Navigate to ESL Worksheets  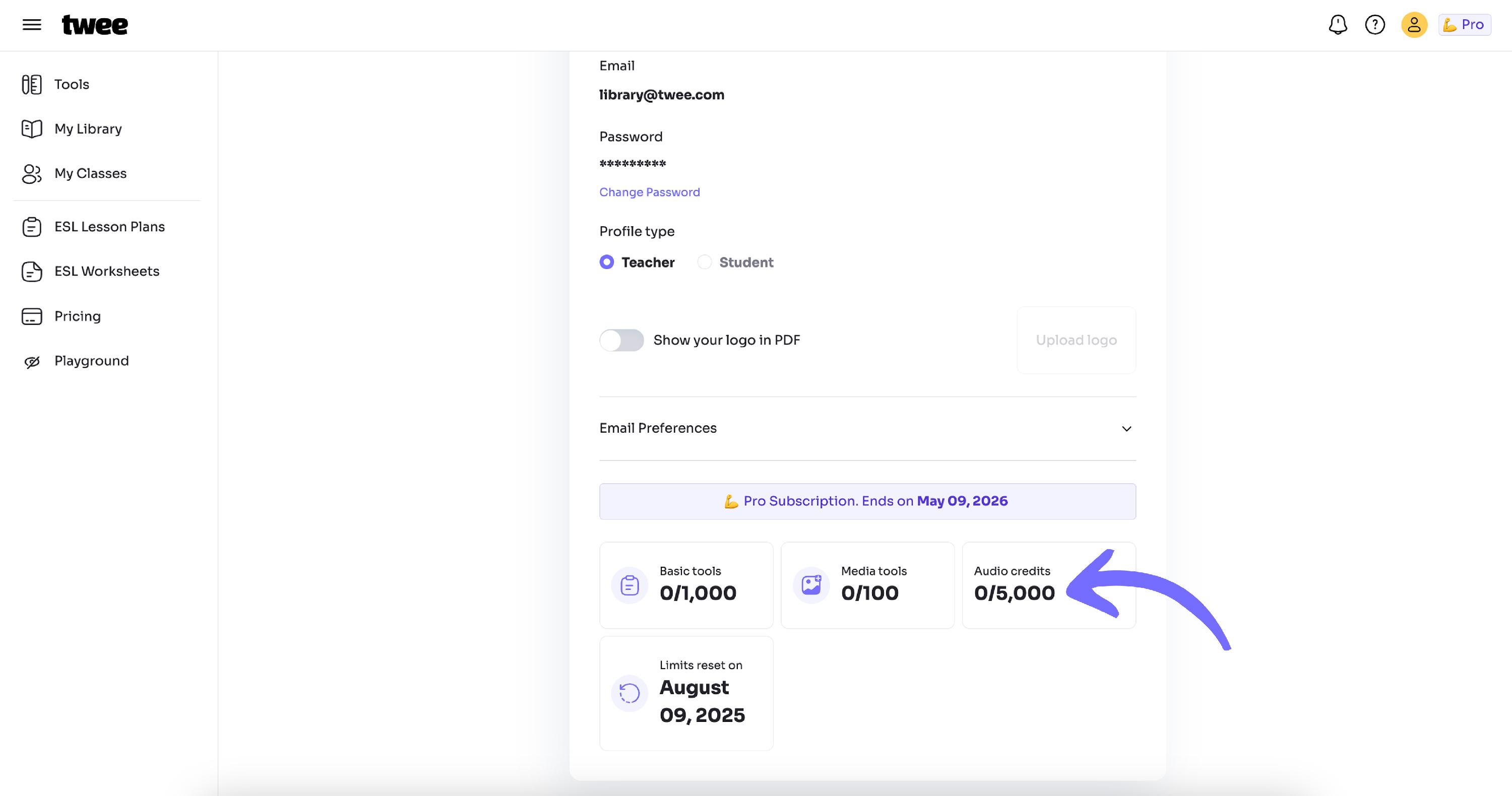pyautogui.click(x=107, y=272)
